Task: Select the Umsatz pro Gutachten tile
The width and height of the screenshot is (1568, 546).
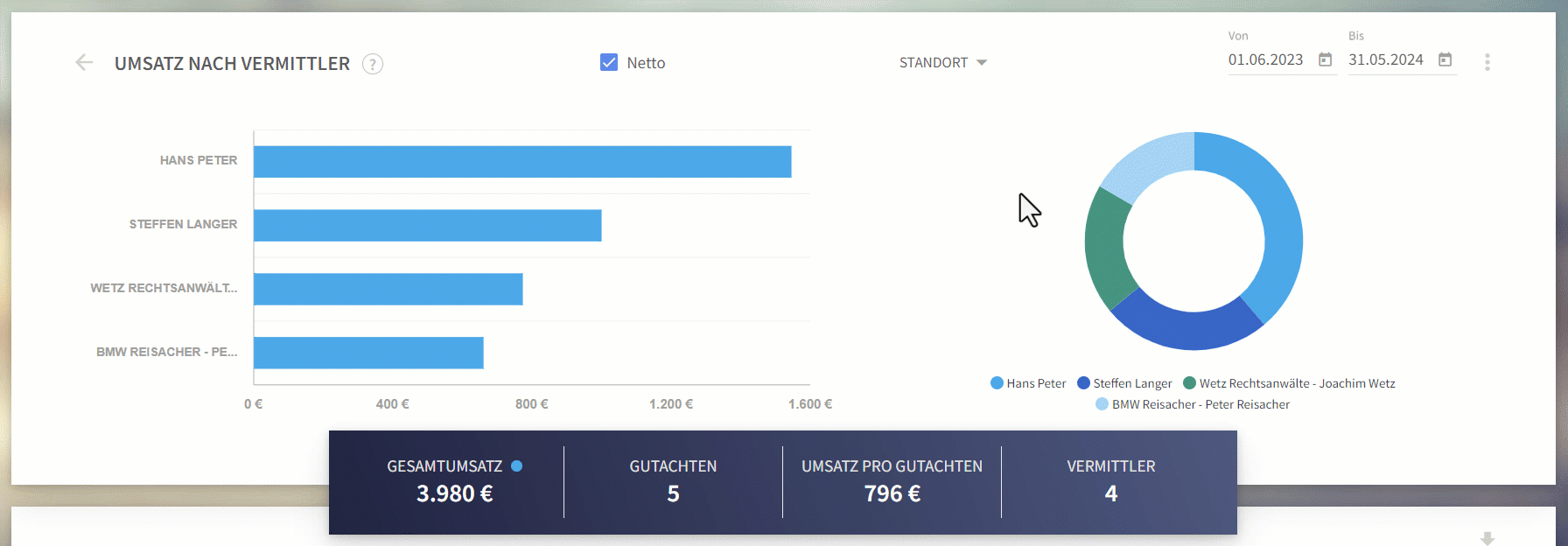Action: point(892,481)
